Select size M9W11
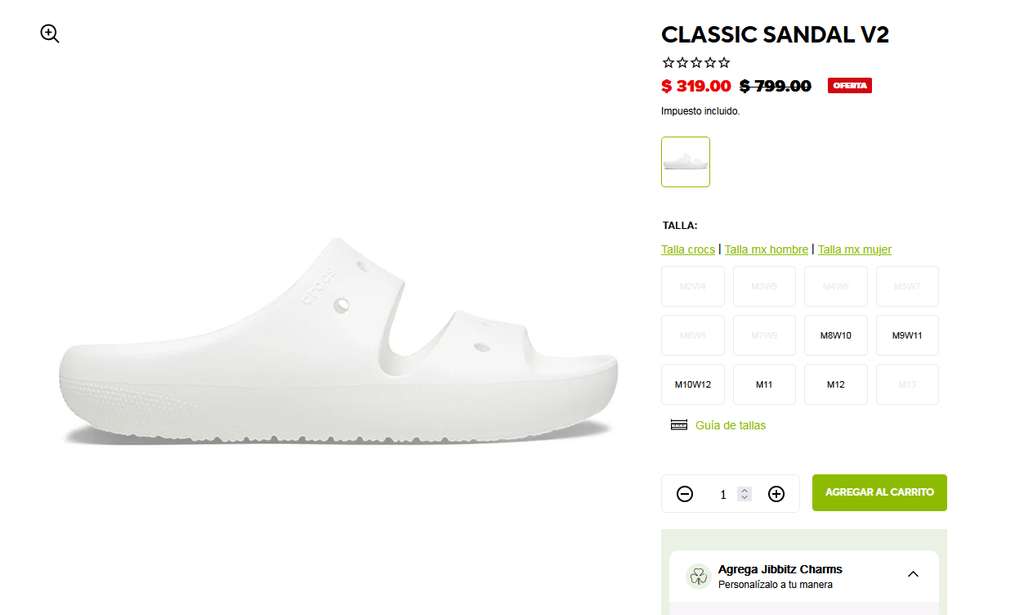Image resolution: width=1024 pixels, height=615 pixels. click(907, 336)
